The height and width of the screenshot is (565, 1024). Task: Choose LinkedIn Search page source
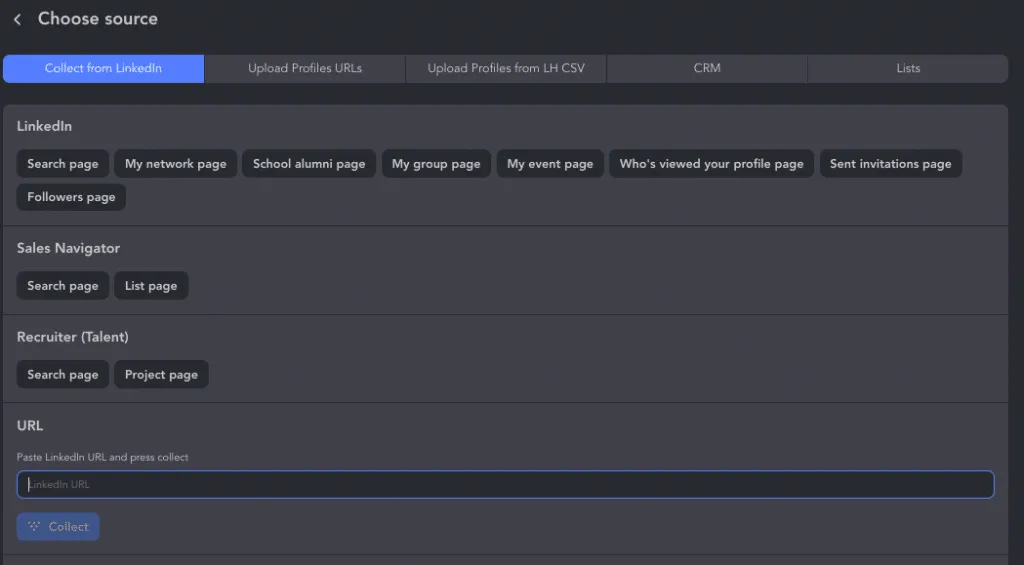[x=63, y=164]
